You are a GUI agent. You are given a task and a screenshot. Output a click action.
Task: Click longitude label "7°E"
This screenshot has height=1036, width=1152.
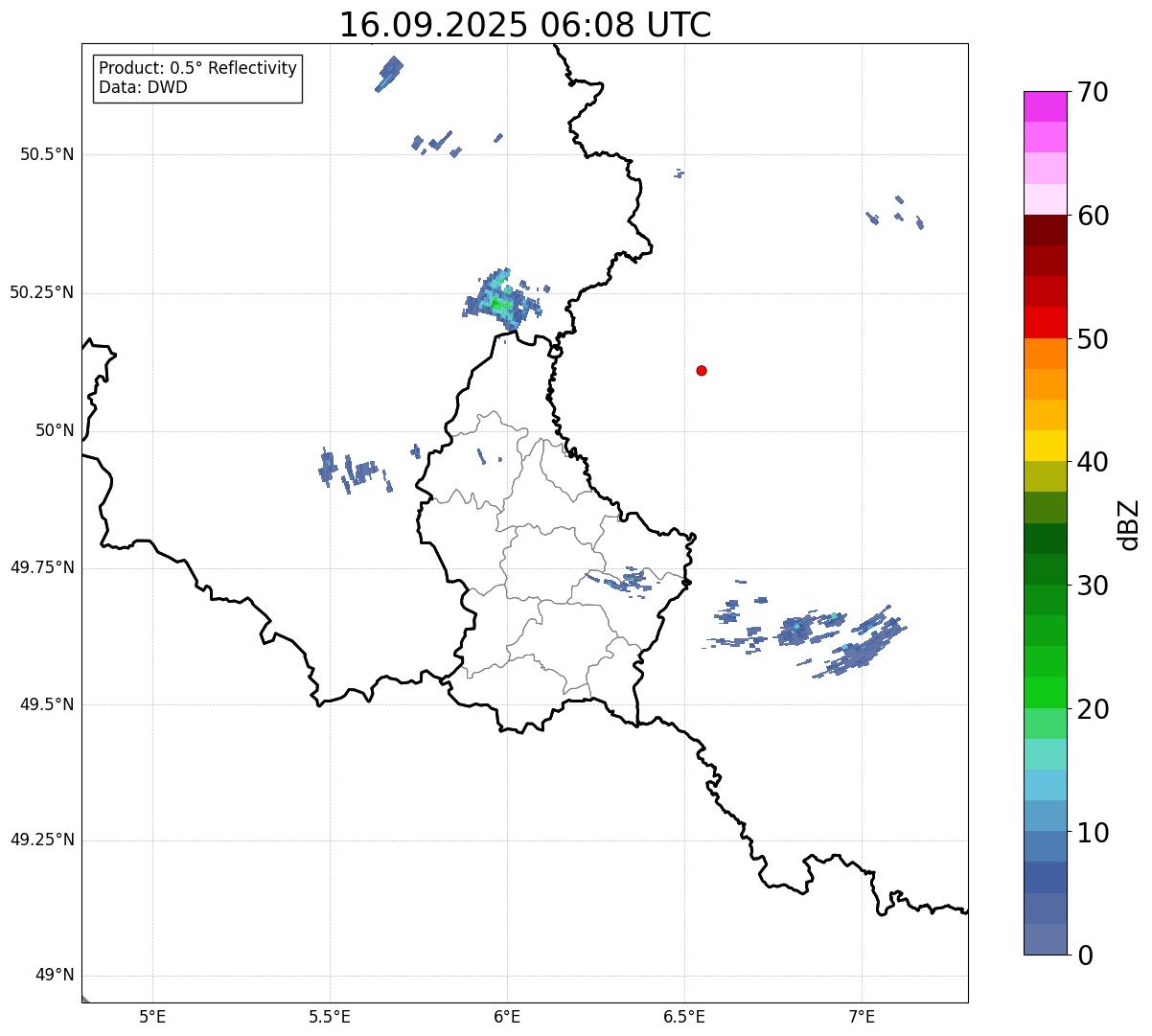(862, 1016)
